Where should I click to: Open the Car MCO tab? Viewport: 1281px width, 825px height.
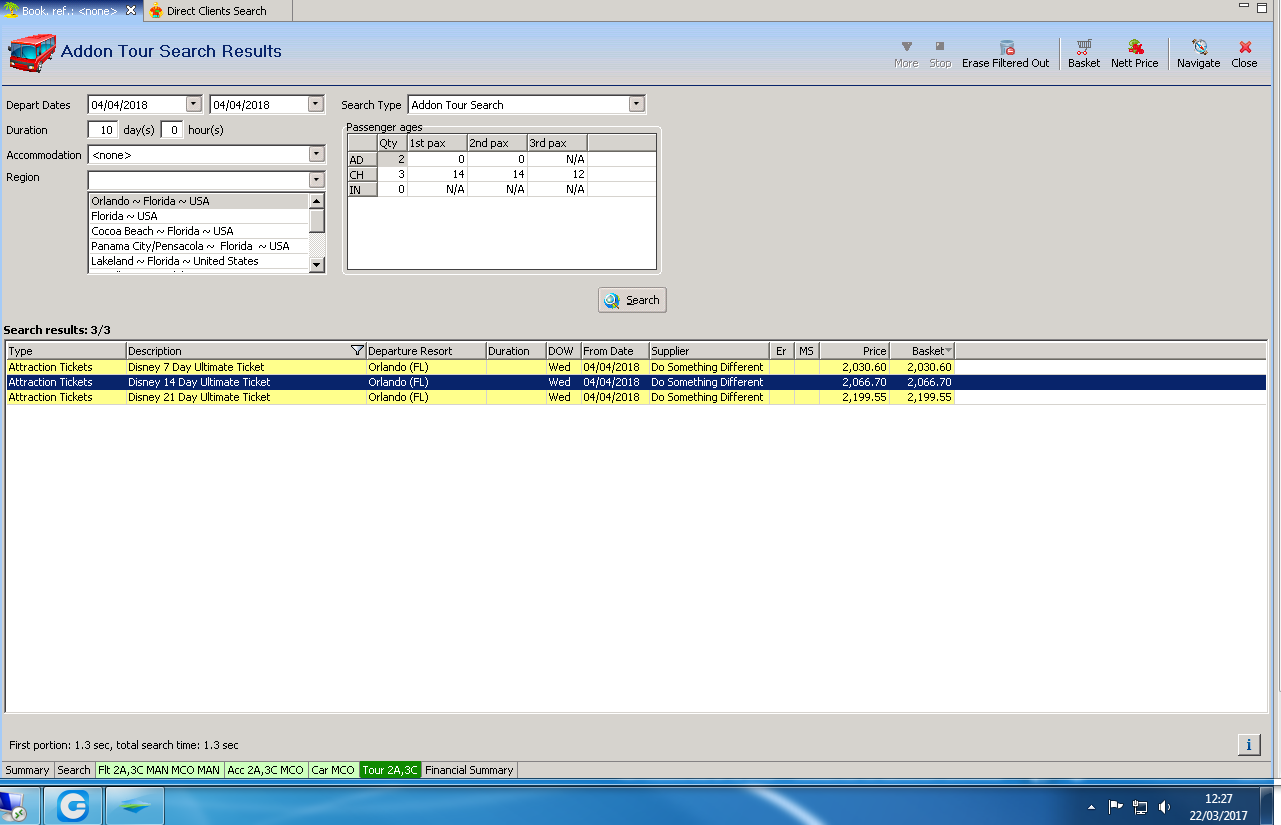click(x=333, y=770)
